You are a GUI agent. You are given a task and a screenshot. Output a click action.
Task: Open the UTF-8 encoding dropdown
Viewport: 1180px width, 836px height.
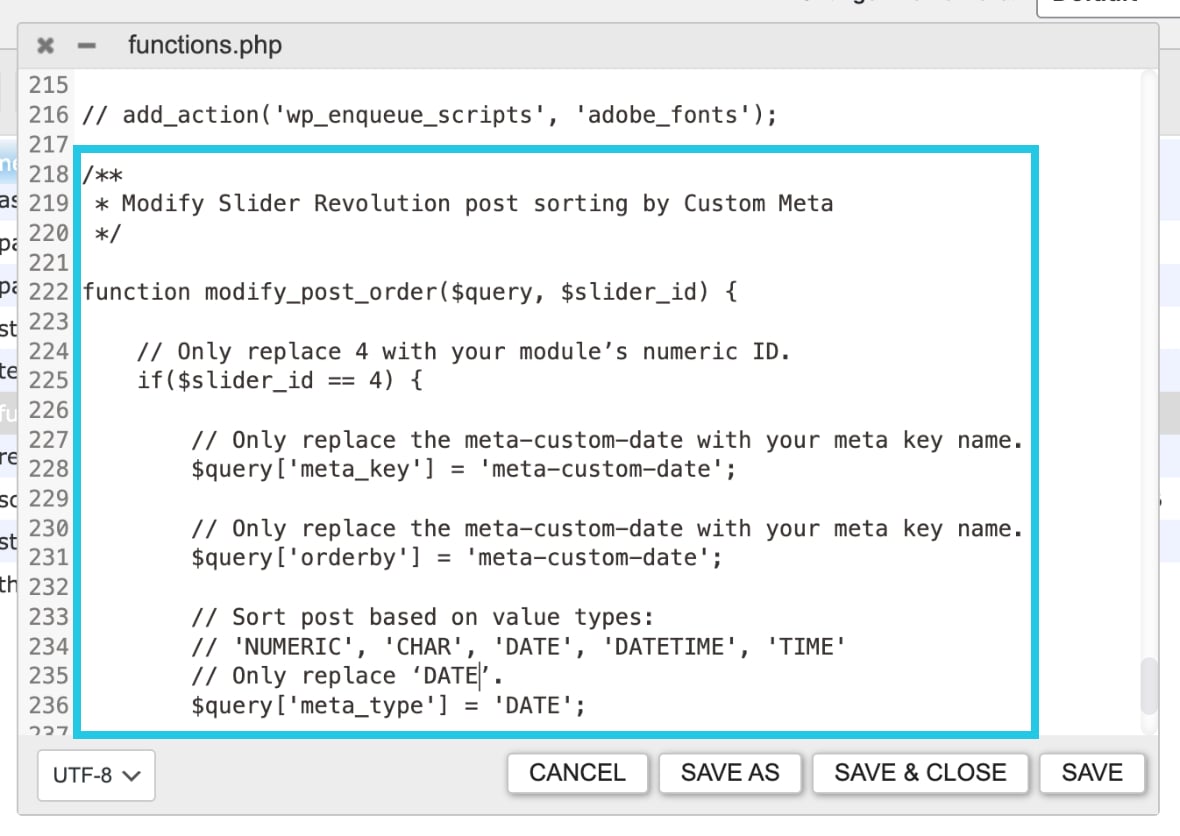coord(96,775)
